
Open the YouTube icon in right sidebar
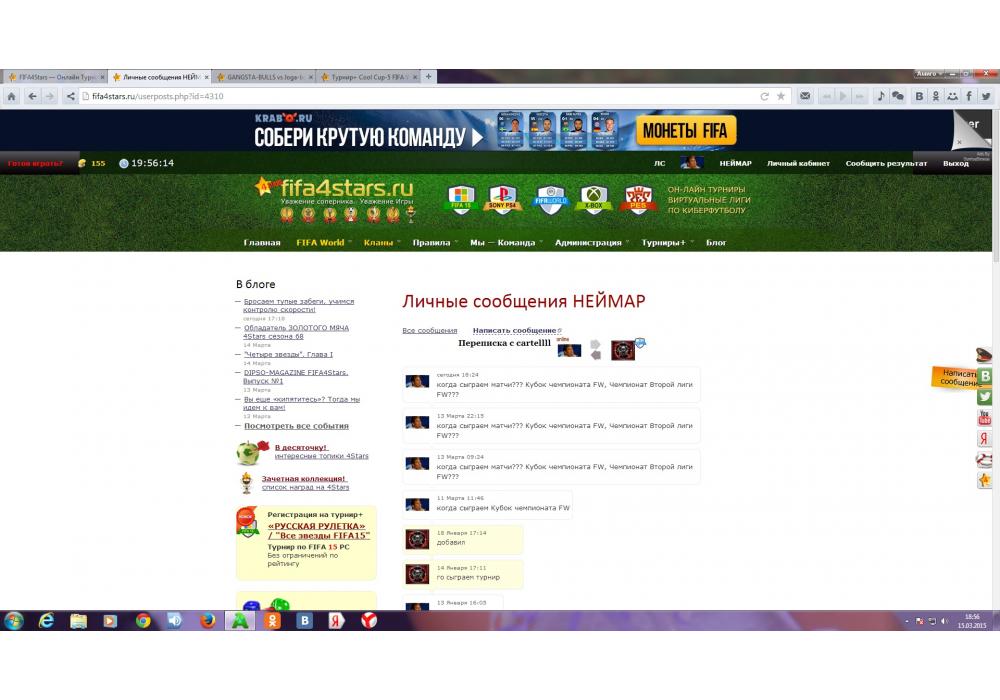[985, 418]
